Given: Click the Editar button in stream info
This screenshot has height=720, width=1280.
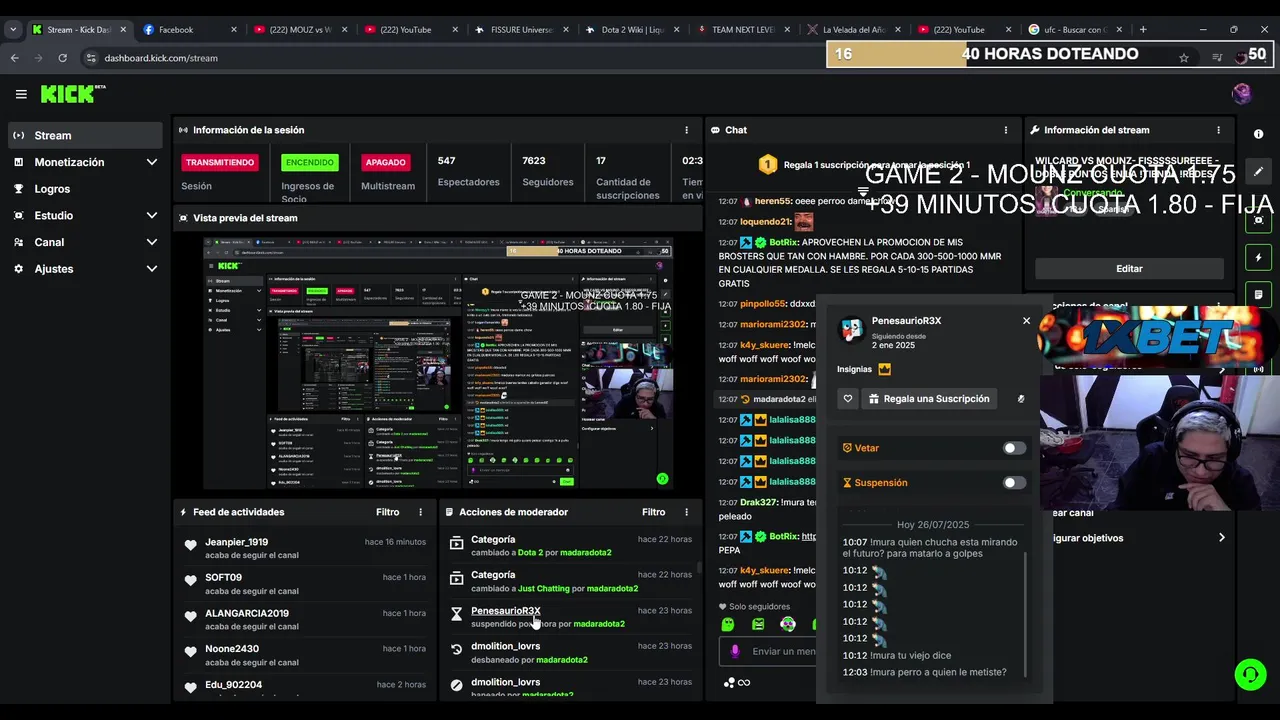Looking at the screenshot, I should pyautogui.click(x=1129, y=269).
